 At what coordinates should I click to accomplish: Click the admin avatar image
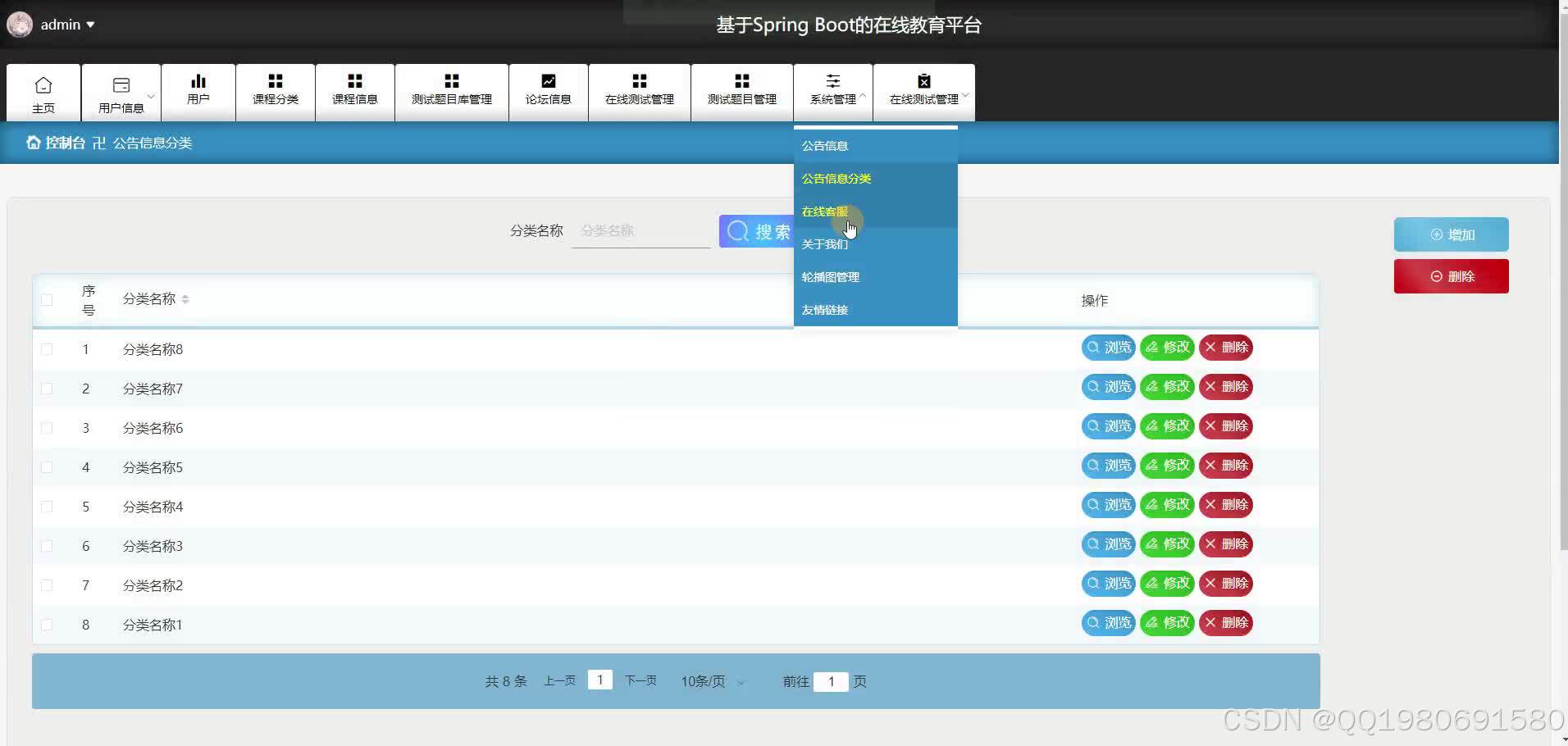[x=20, y=25]
